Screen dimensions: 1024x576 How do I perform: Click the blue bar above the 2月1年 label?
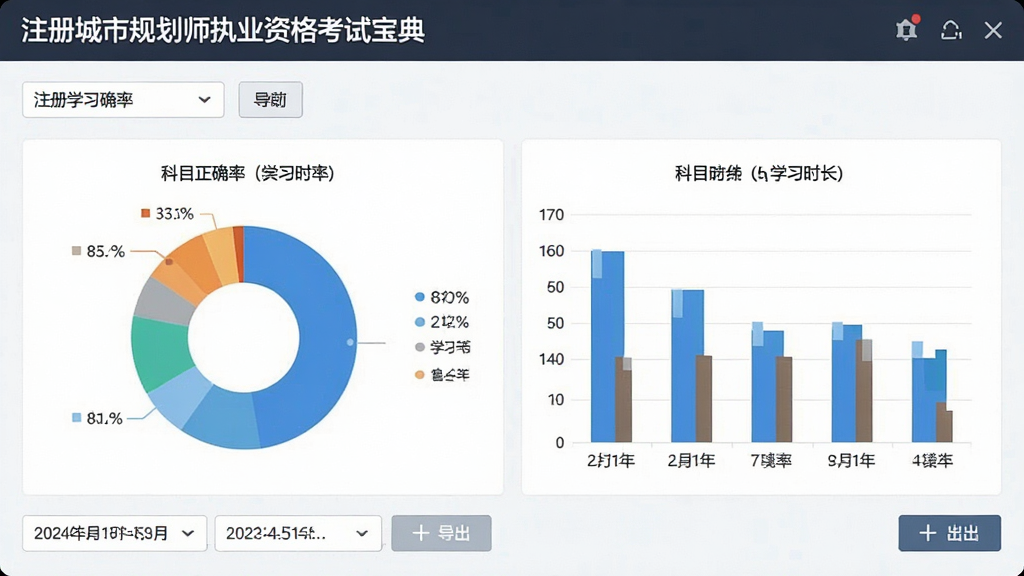(x=684, y=366)
